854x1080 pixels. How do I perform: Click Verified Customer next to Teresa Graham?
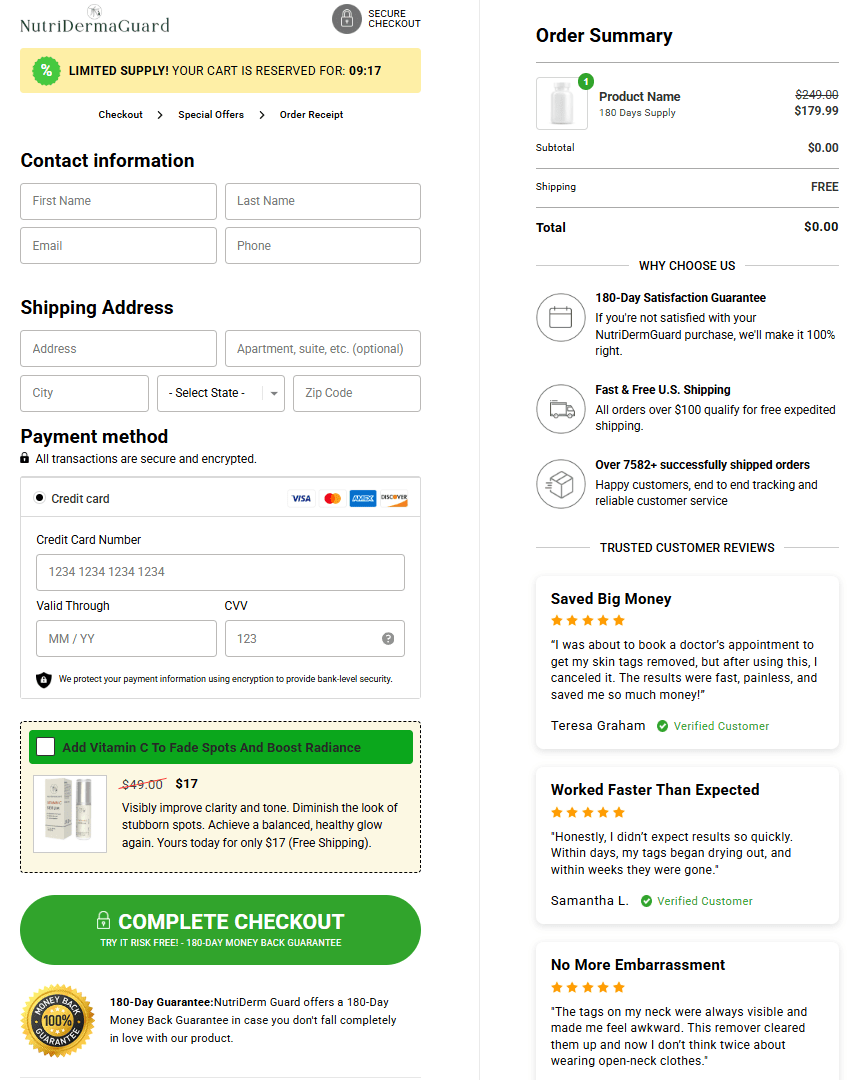click(713, 725)
